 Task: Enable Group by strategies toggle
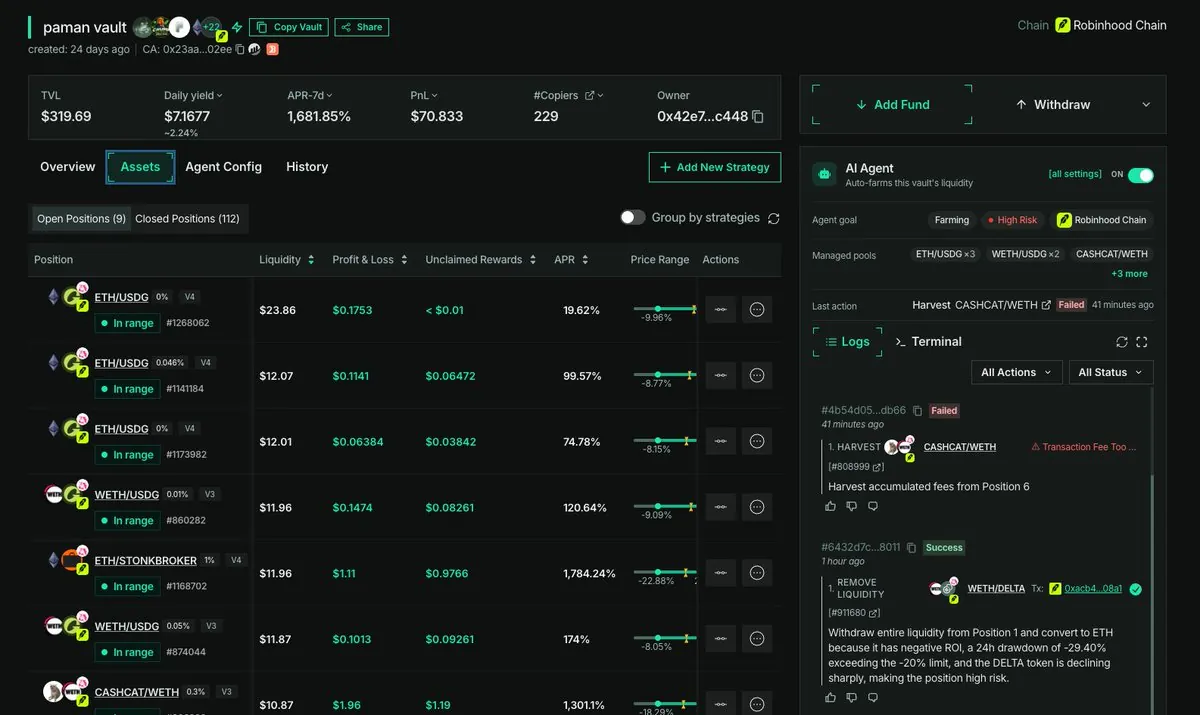(633, 217)
